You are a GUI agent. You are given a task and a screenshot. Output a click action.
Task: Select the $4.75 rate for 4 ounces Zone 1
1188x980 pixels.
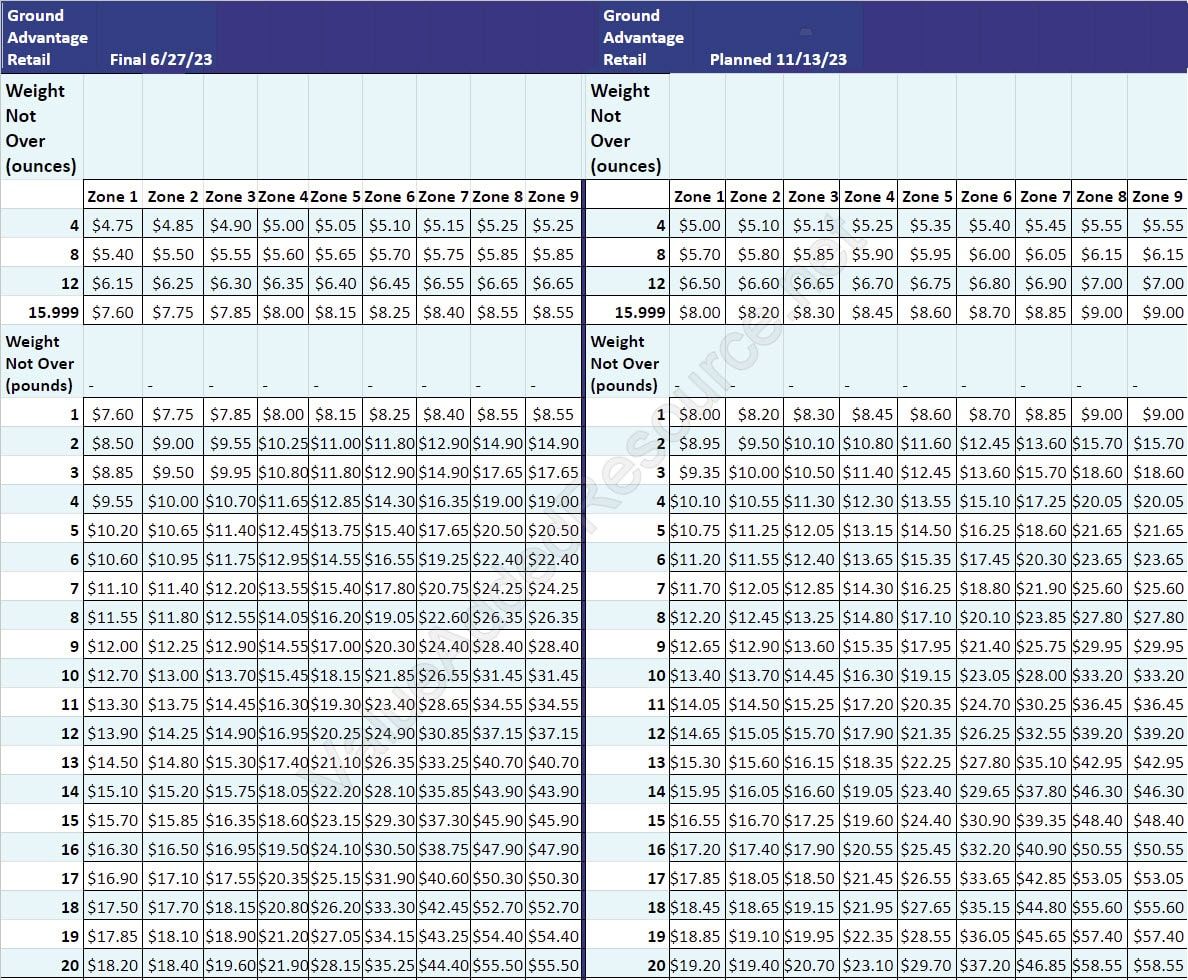pyautogui.click(x=113, y=225)
